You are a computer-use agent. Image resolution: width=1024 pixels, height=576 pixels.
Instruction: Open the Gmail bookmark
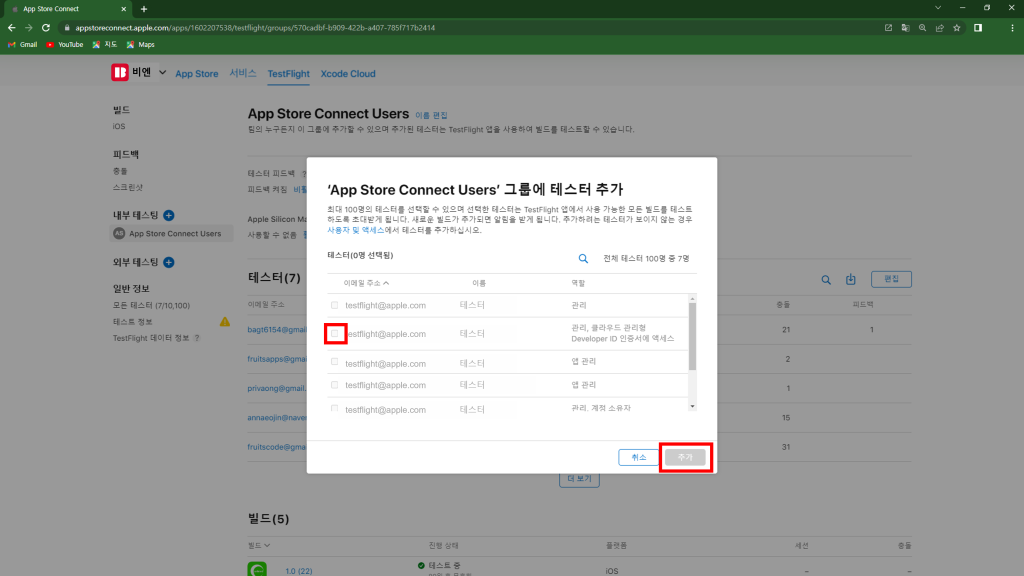22,45
